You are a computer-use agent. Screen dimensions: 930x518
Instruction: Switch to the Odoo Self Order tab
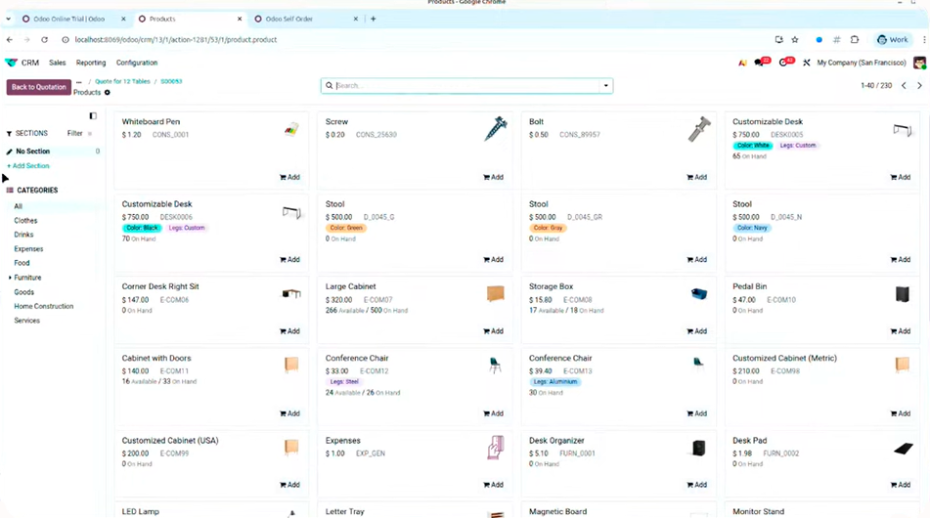[x=288, y=19]
